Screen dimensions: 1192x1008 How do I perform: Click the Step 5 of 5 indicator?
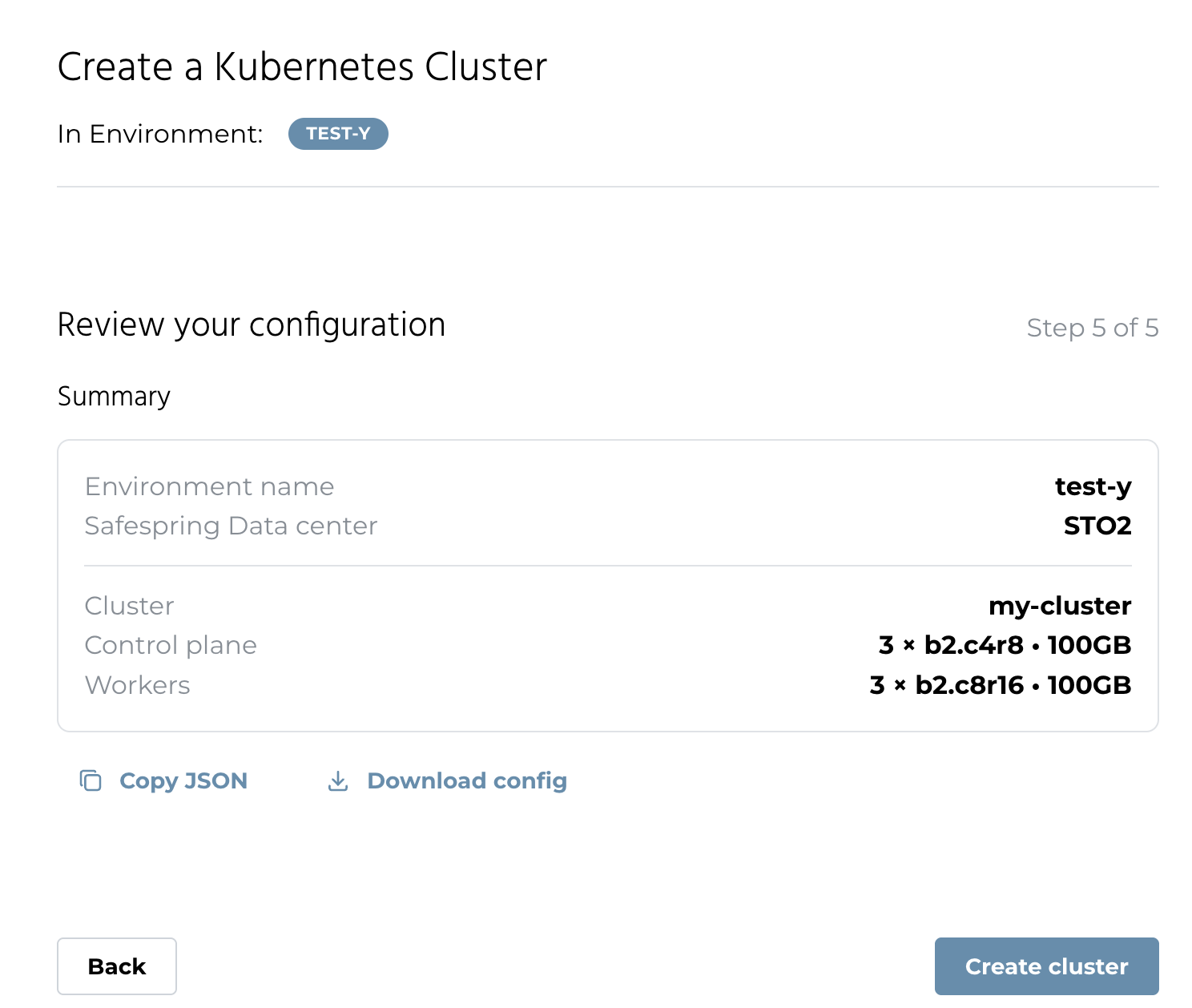1093,328
